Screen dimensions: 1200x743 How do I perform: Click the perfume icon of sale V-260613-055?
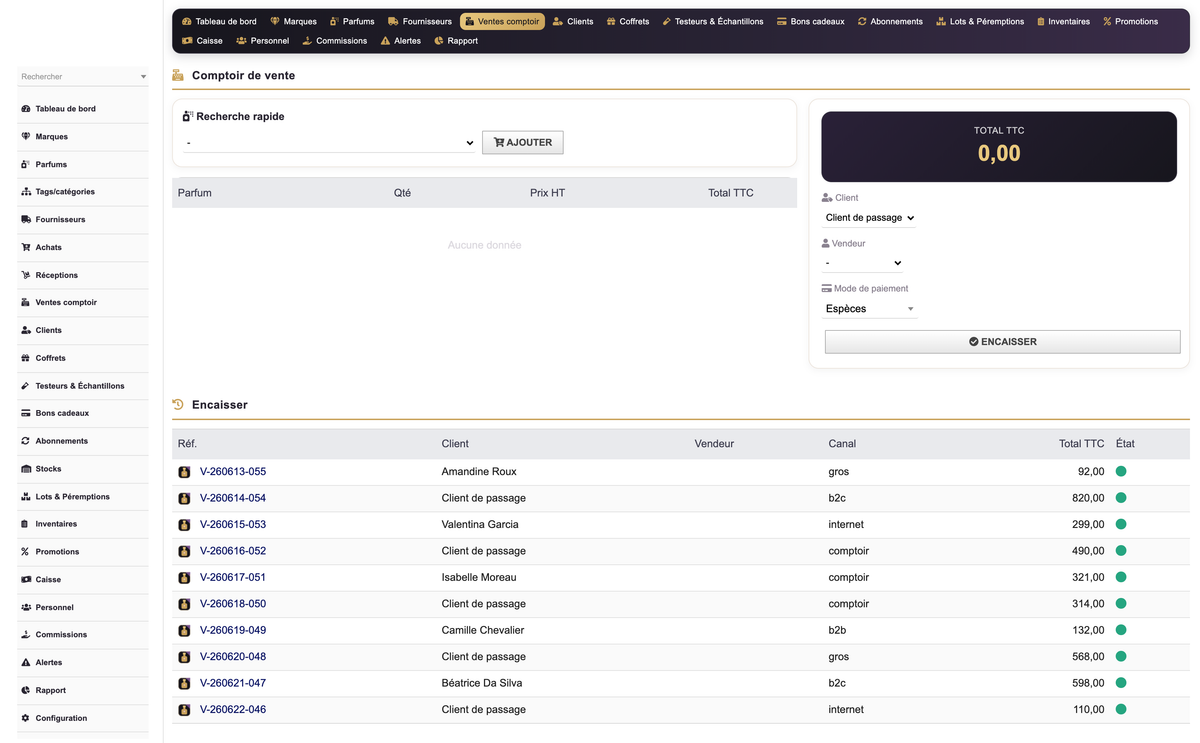point(184,472)
